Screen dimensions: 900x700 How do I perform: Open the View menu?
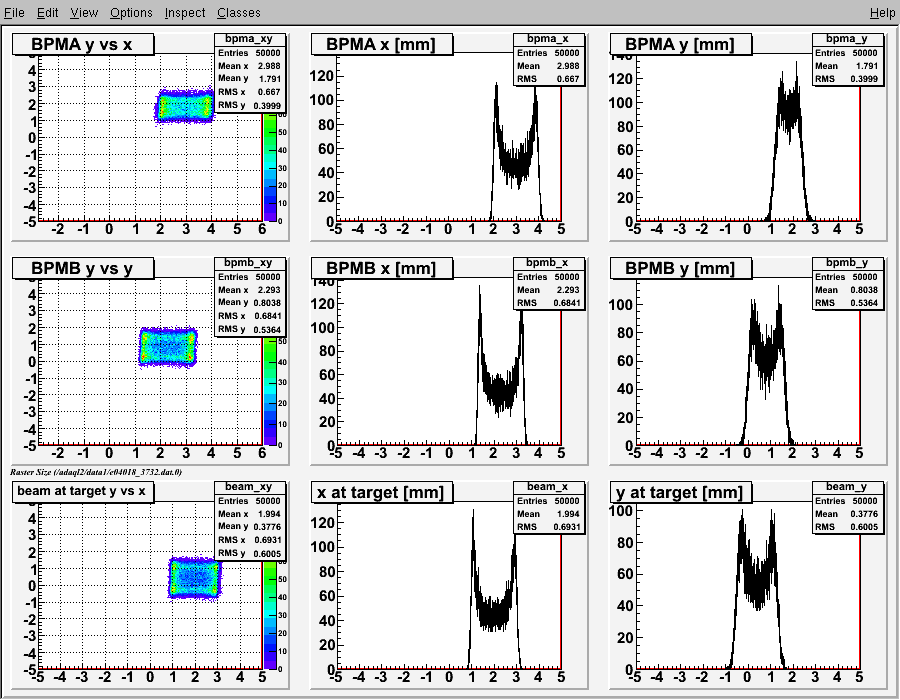pos(84,13)
